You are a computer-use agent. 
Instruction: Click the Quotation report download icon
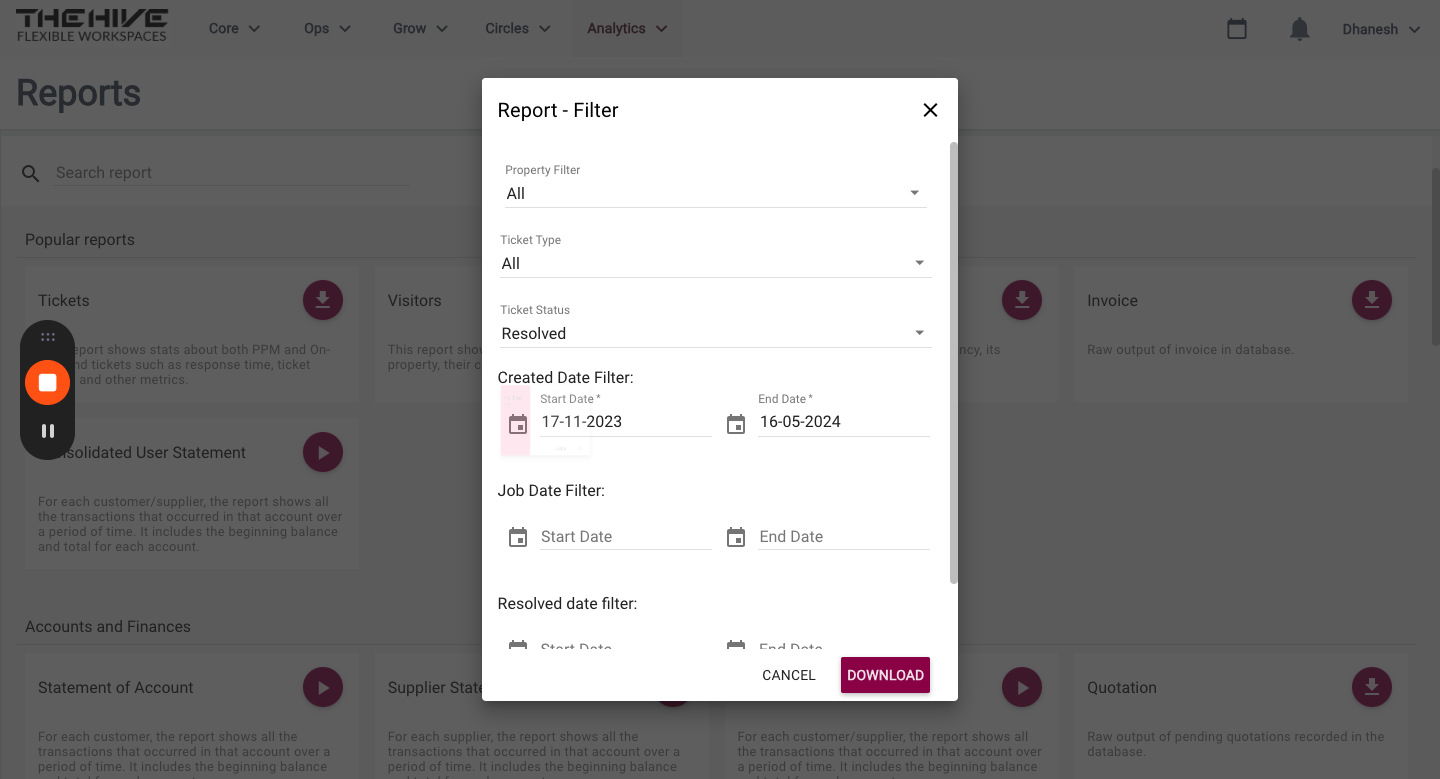pos(1372,687)
